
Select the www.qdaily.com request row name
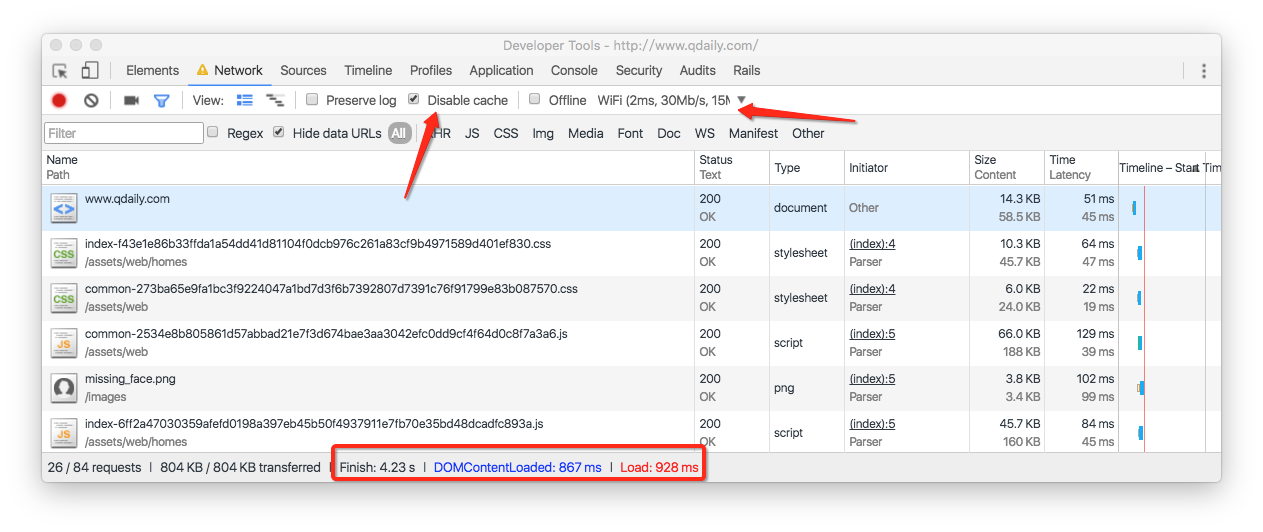[127, 199]
